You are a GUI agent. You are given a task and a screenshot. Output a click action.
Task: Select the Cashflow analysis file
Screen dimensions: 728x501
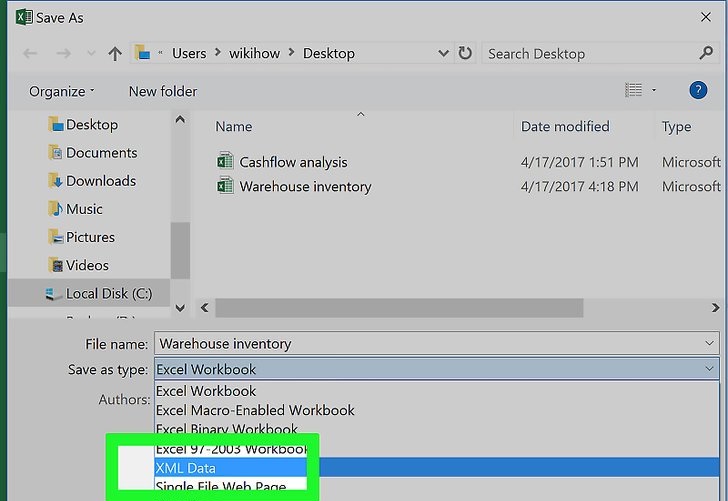(293, 162)
